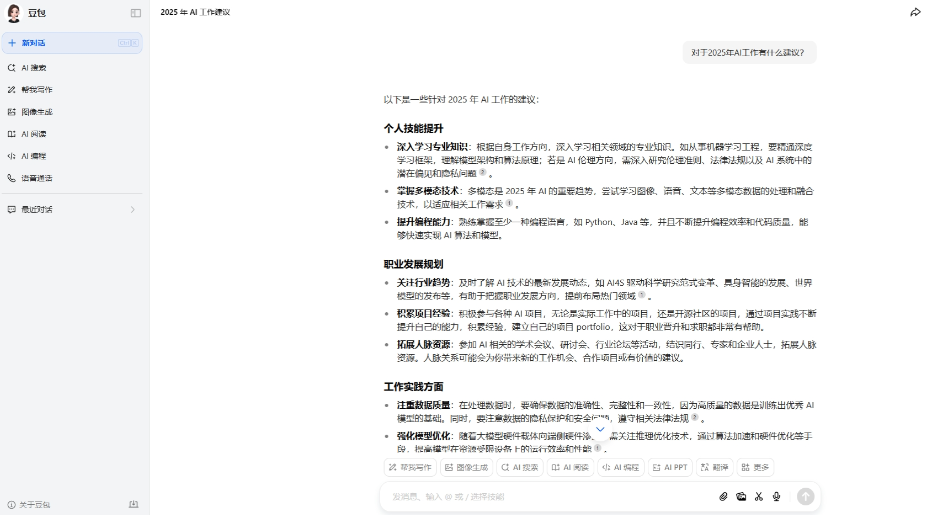This screenshot has width=928, height=515.
Task: Open citation marker after 以适应相关工作需求
Action: pos(509,203)
